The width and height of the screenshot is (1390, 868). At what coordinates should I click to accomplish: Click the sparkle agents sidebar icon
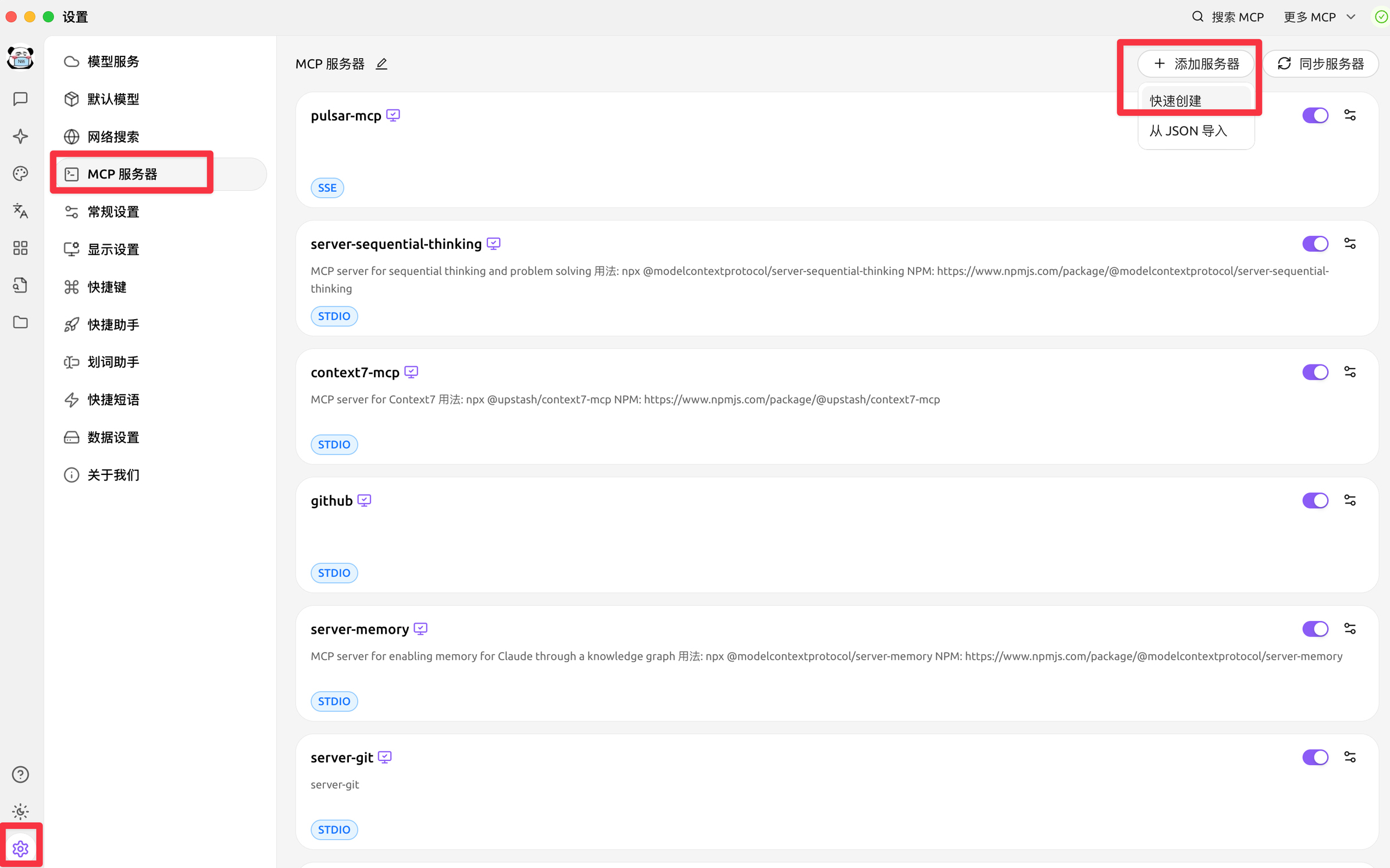(x=20, y=136)
